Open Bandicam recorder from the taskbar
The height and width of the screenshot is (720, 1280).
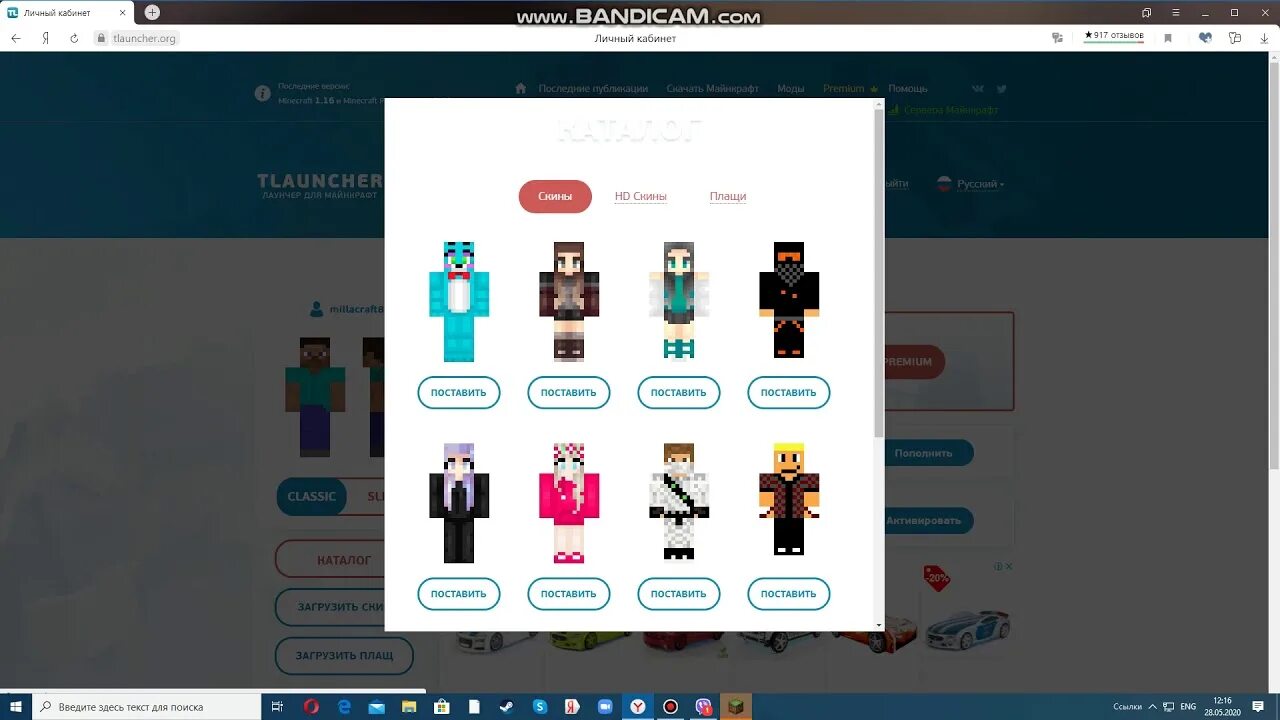point(671,706)
